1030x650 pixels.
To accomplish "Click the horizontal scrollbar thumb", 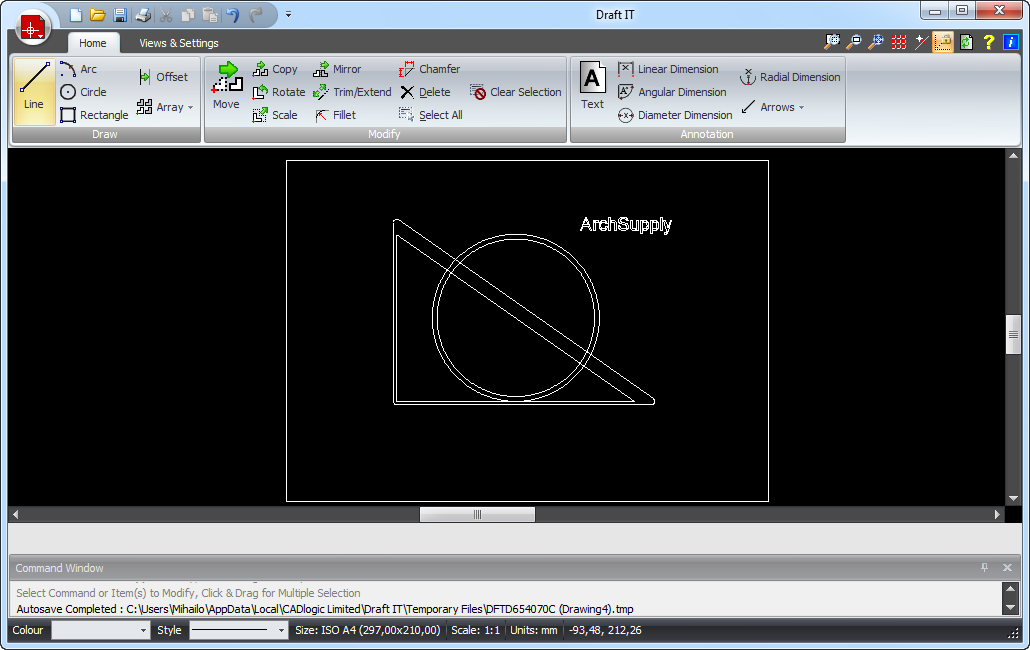I will (x=477, y=514).
